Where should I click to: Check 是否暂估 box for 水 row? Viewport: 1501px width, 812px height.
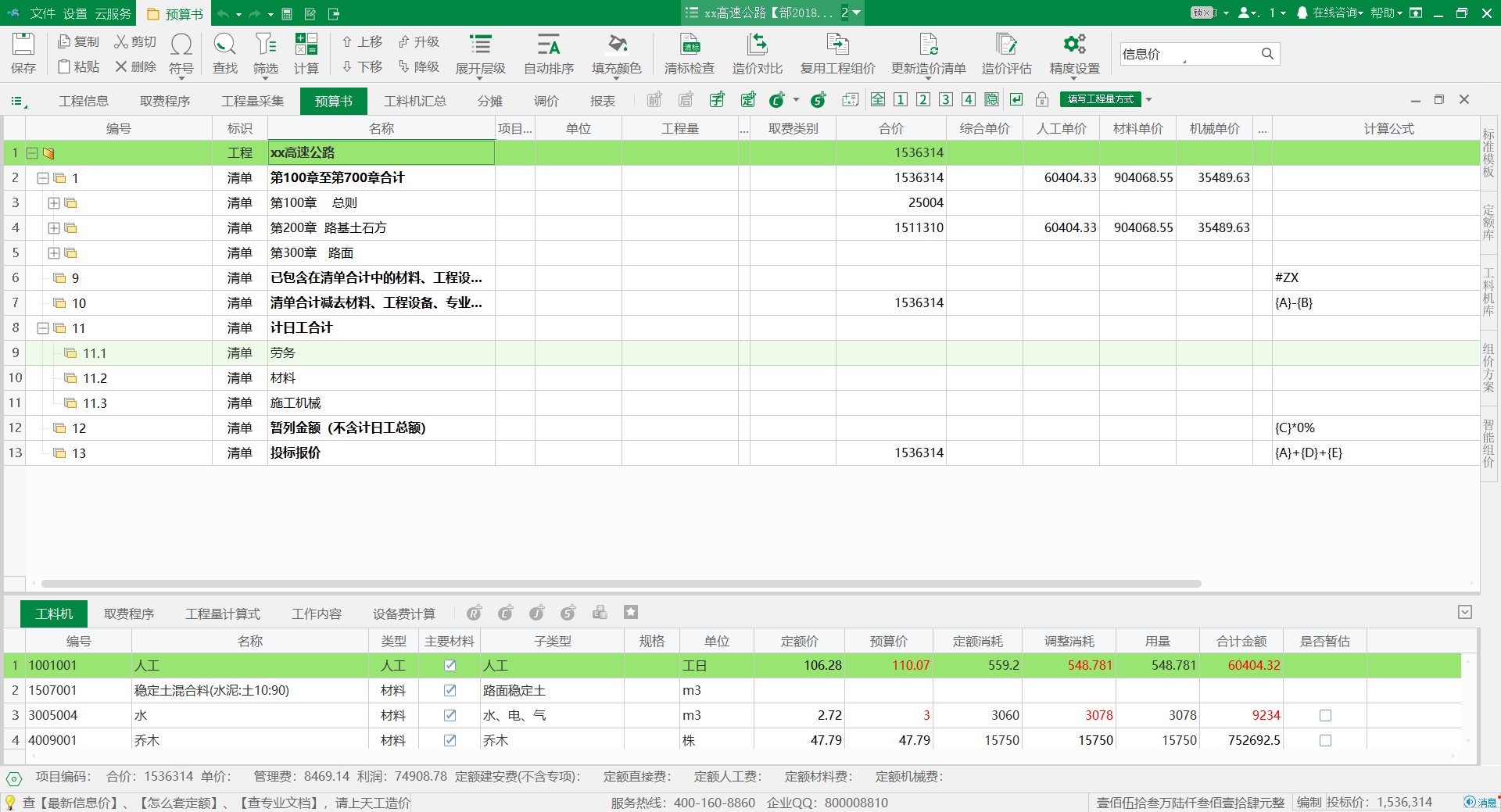1325,715
